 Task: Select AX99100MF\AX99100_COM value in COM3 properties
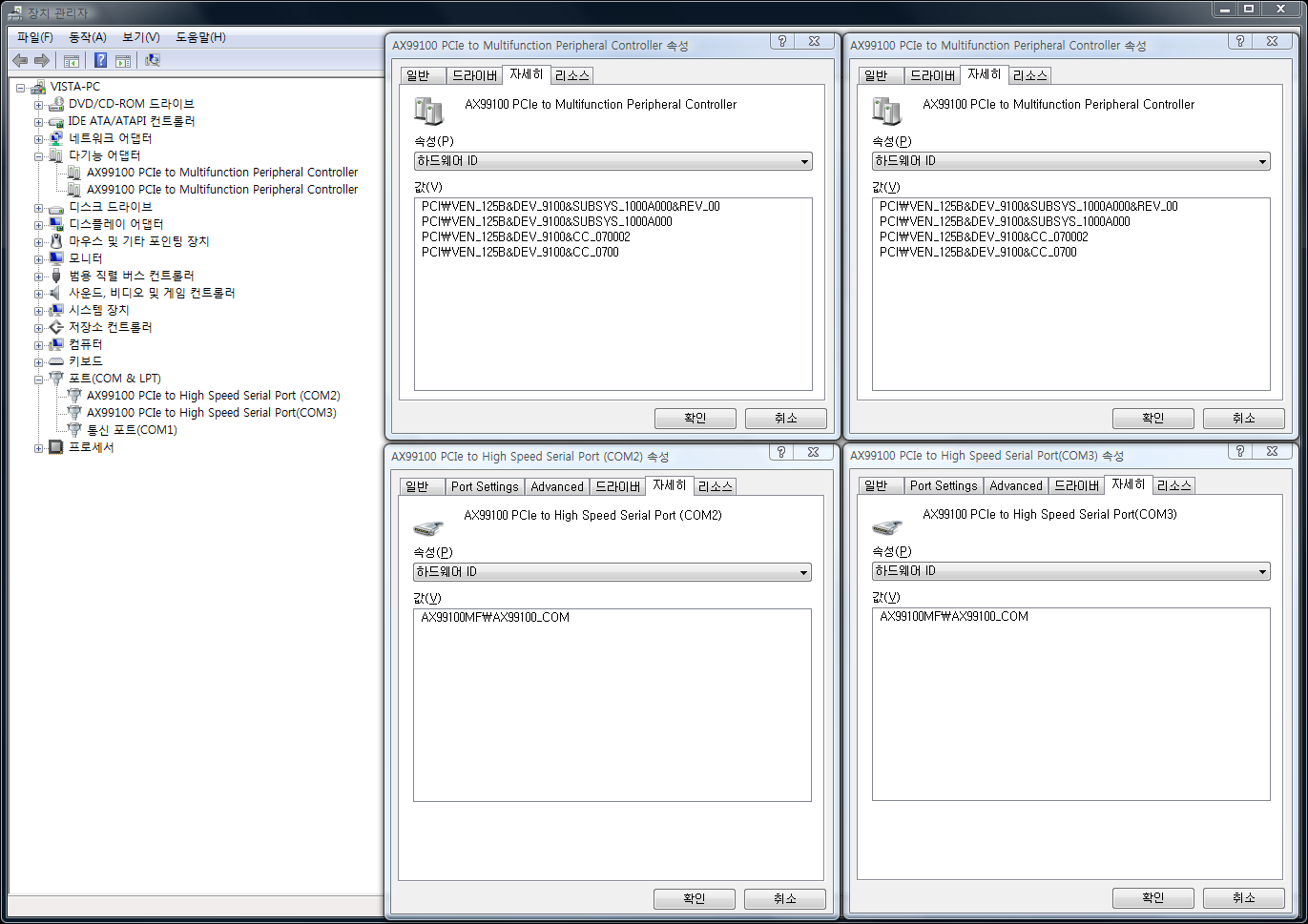[954, 617]
